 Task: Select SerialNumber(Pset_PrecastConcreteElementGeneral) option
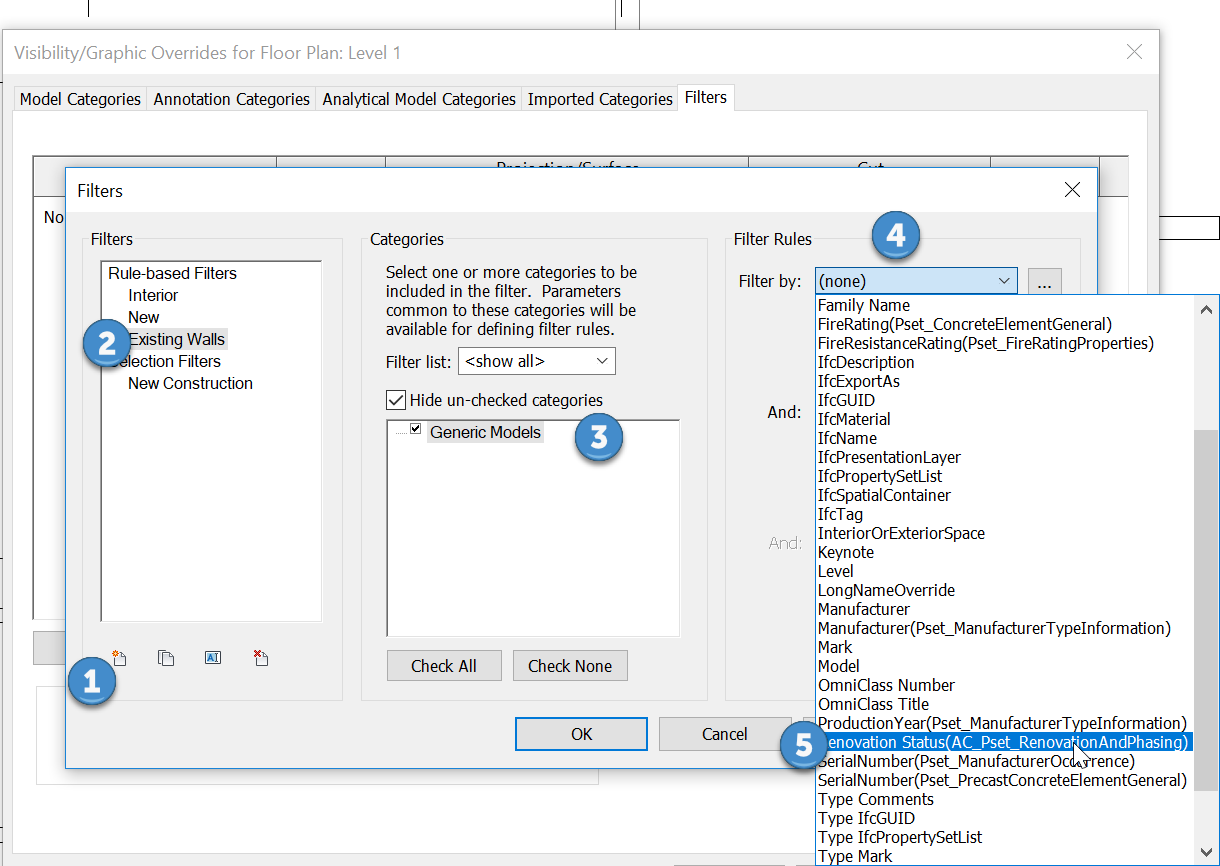point(1004,780)
